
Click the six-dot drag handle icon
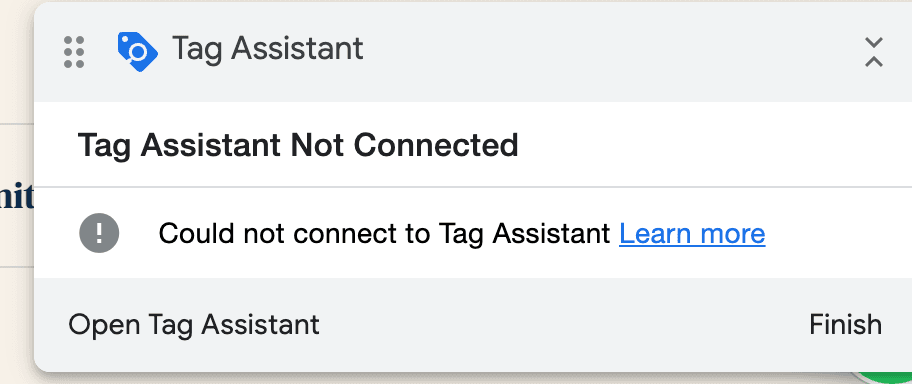click(x=74, y=52)
